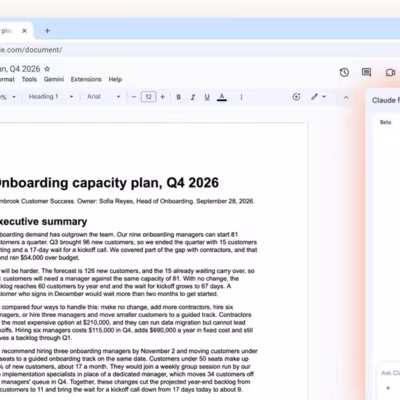
Task: Click the font size field showing 12
Action: tap(148, 97)
